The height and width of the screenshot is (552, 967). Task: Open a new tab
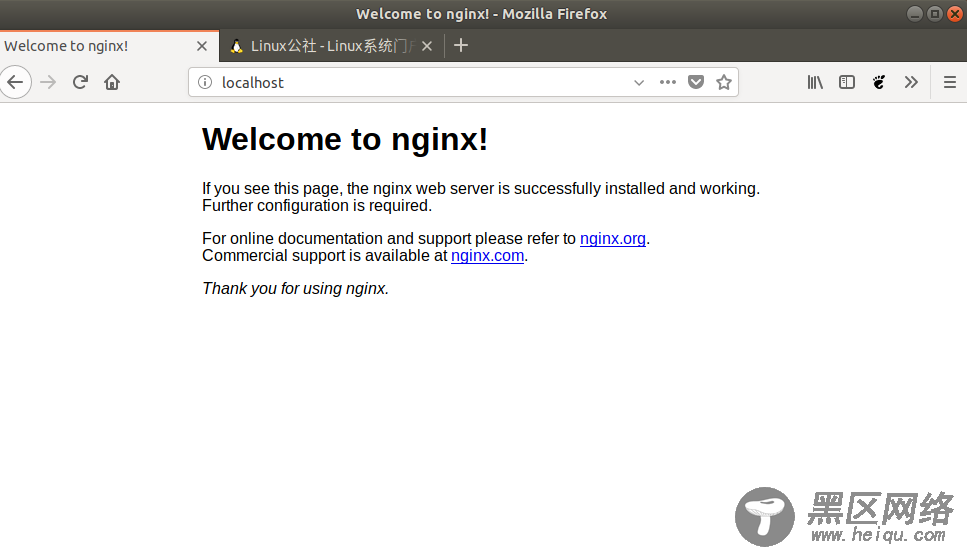click(461, 46)
